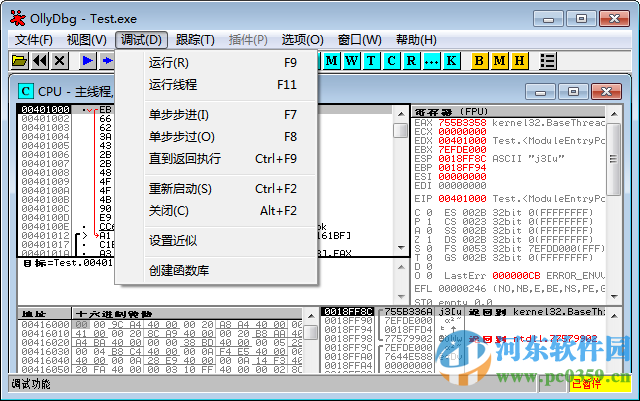Click the list options toolbar icon
640x401 pixels.
click(x=547, y=61)
